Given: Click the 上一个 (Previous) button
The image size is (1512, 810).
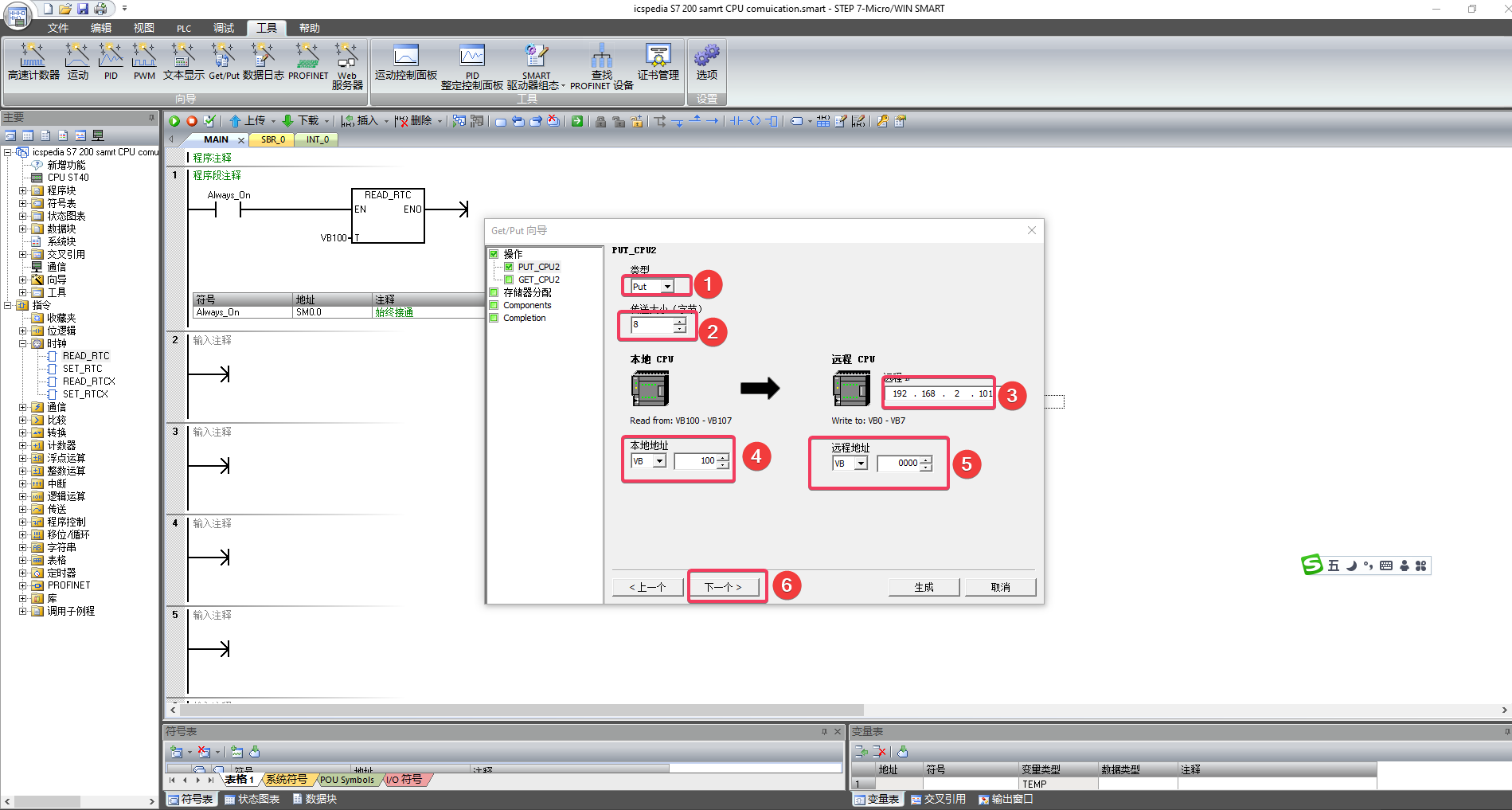Looking at the screenshot, I should (648, 587).
